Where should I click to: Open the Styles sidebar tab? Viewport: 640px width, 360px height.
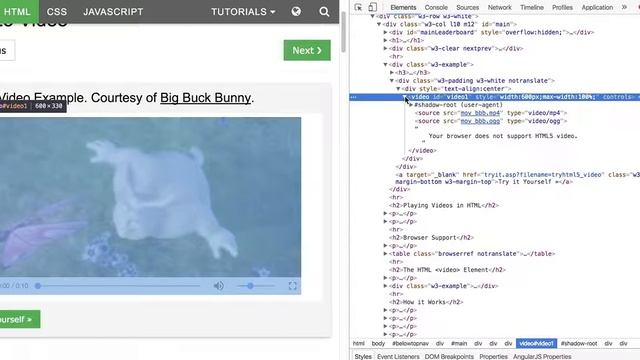(x=363, y=356)
